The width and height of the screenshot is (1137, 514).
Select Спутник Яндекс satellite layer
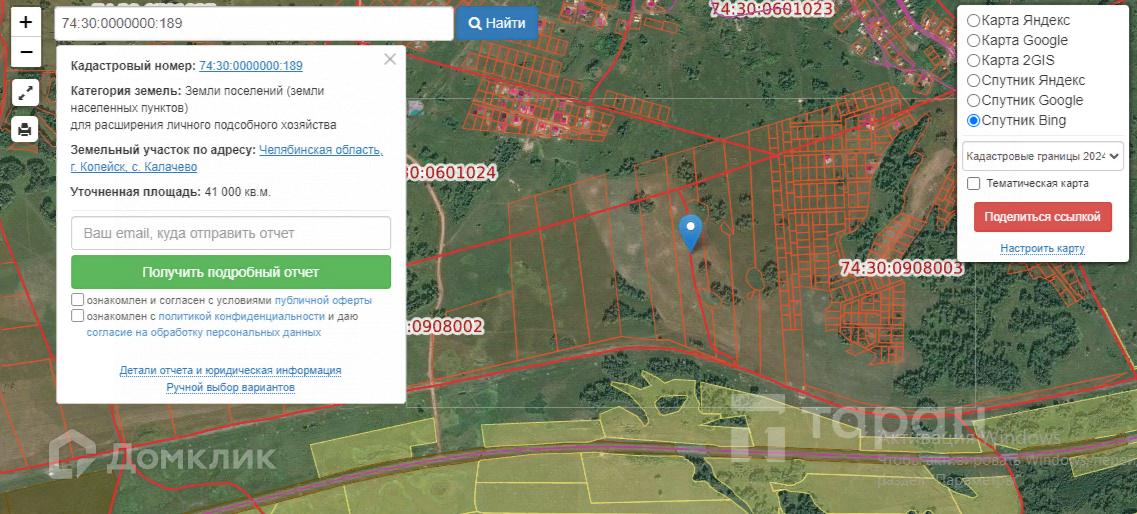pos(974,80)
